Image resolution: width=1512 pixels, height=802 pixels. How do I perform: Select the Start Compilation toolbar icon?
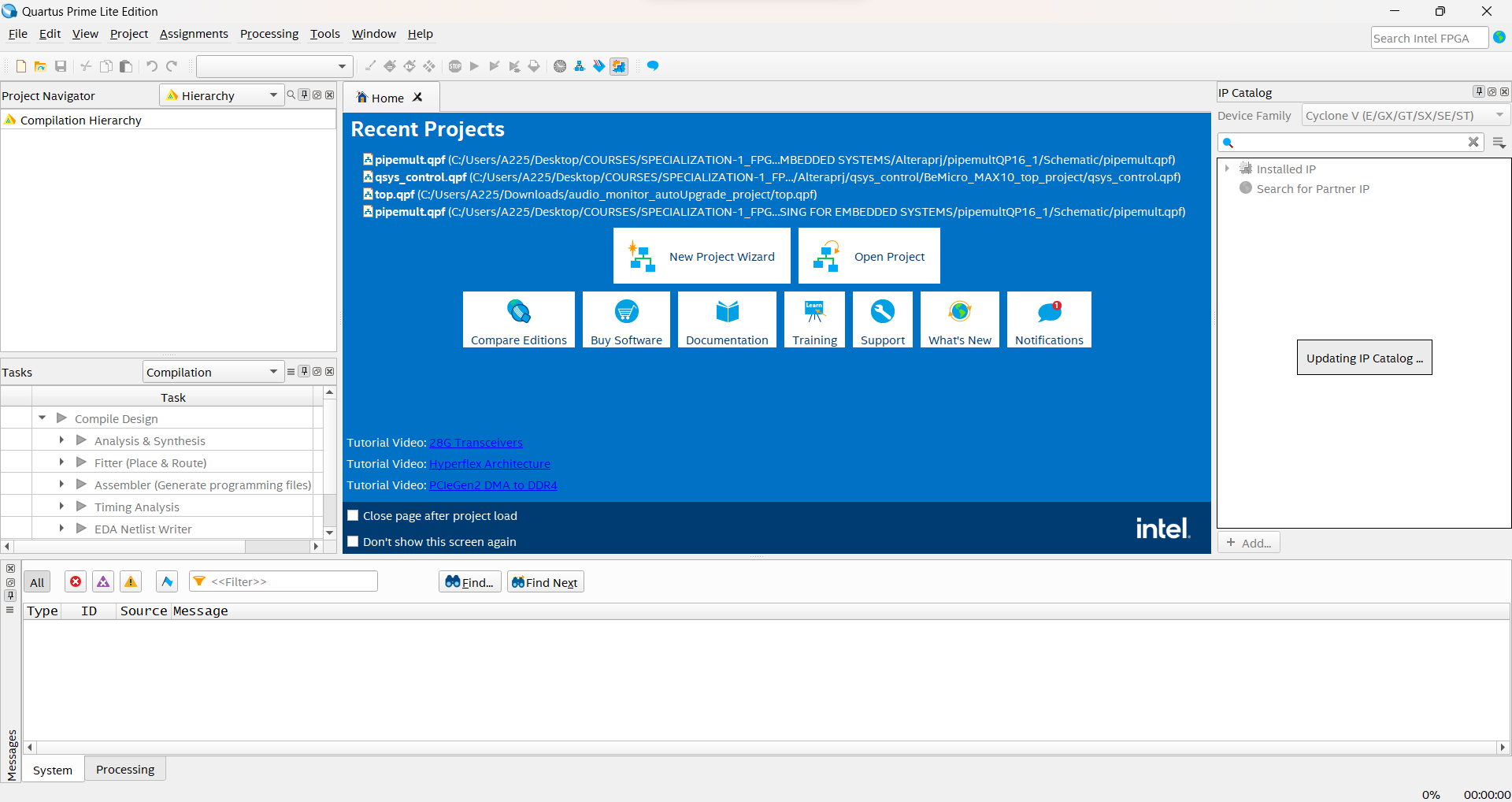coord(474,66)
